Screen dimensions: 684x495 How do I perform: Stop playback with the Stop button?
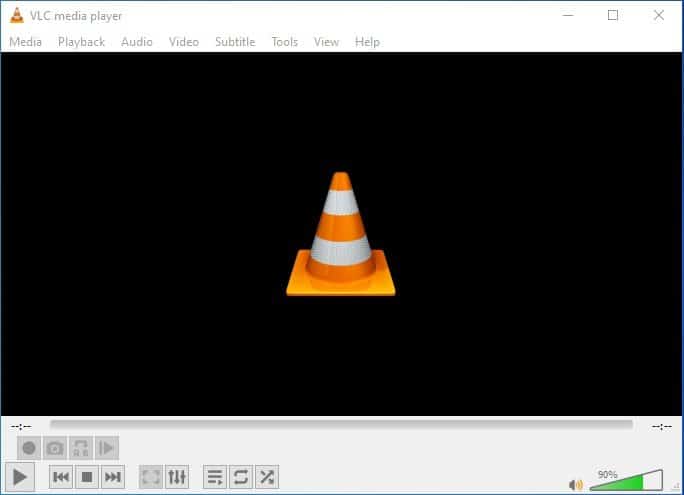(87, 477)
